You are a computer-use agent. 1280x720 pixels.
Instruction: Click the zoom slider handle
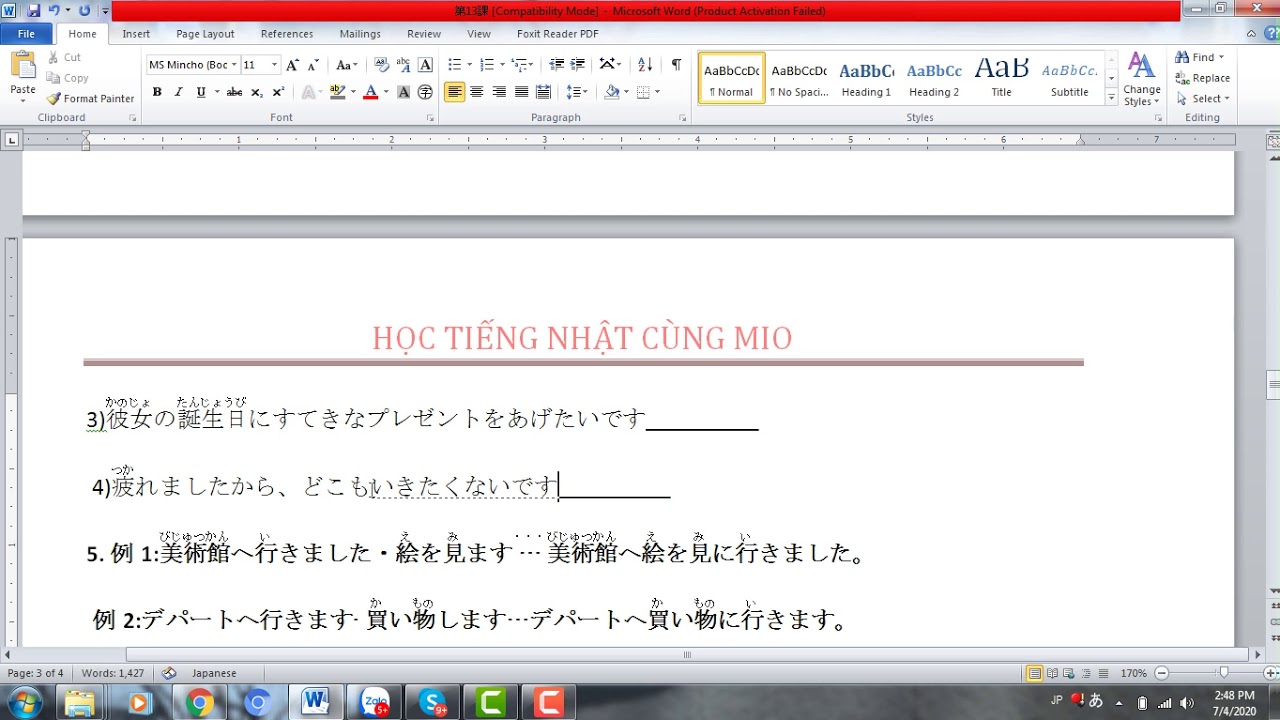click(x=1223, y=673)
